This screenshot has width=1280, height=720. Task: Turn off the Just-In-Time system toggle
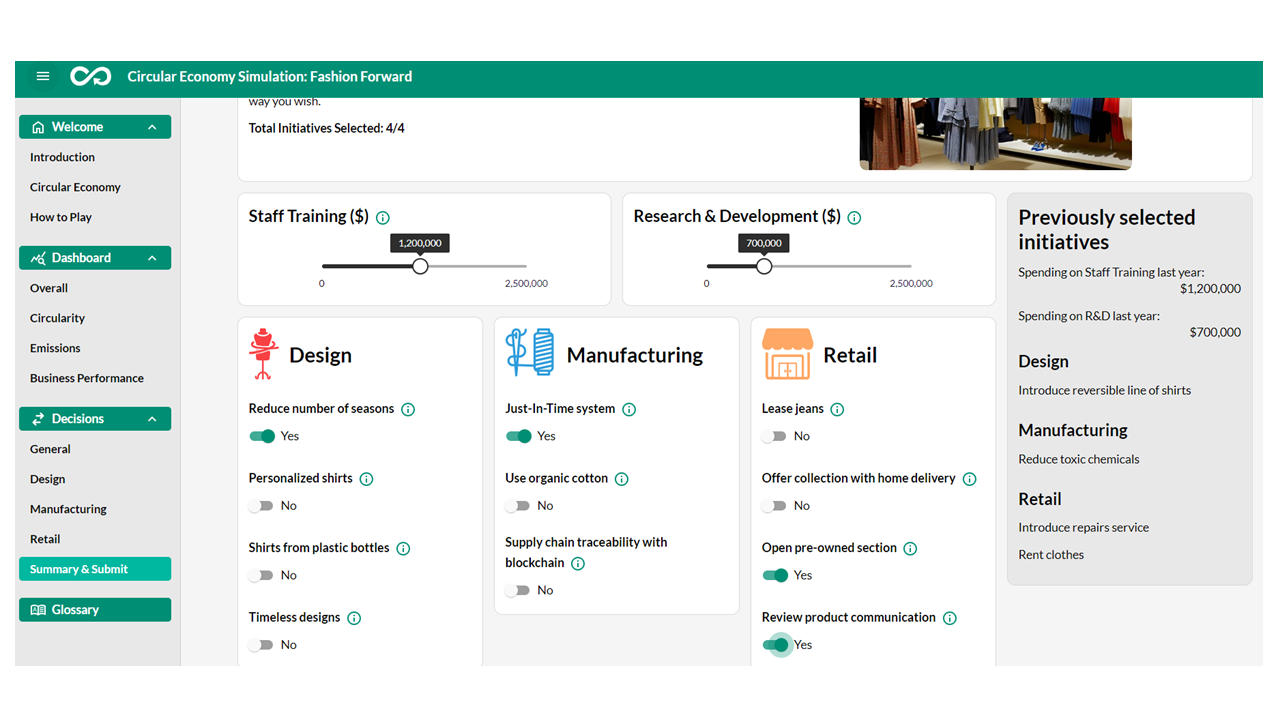point(518,436)
